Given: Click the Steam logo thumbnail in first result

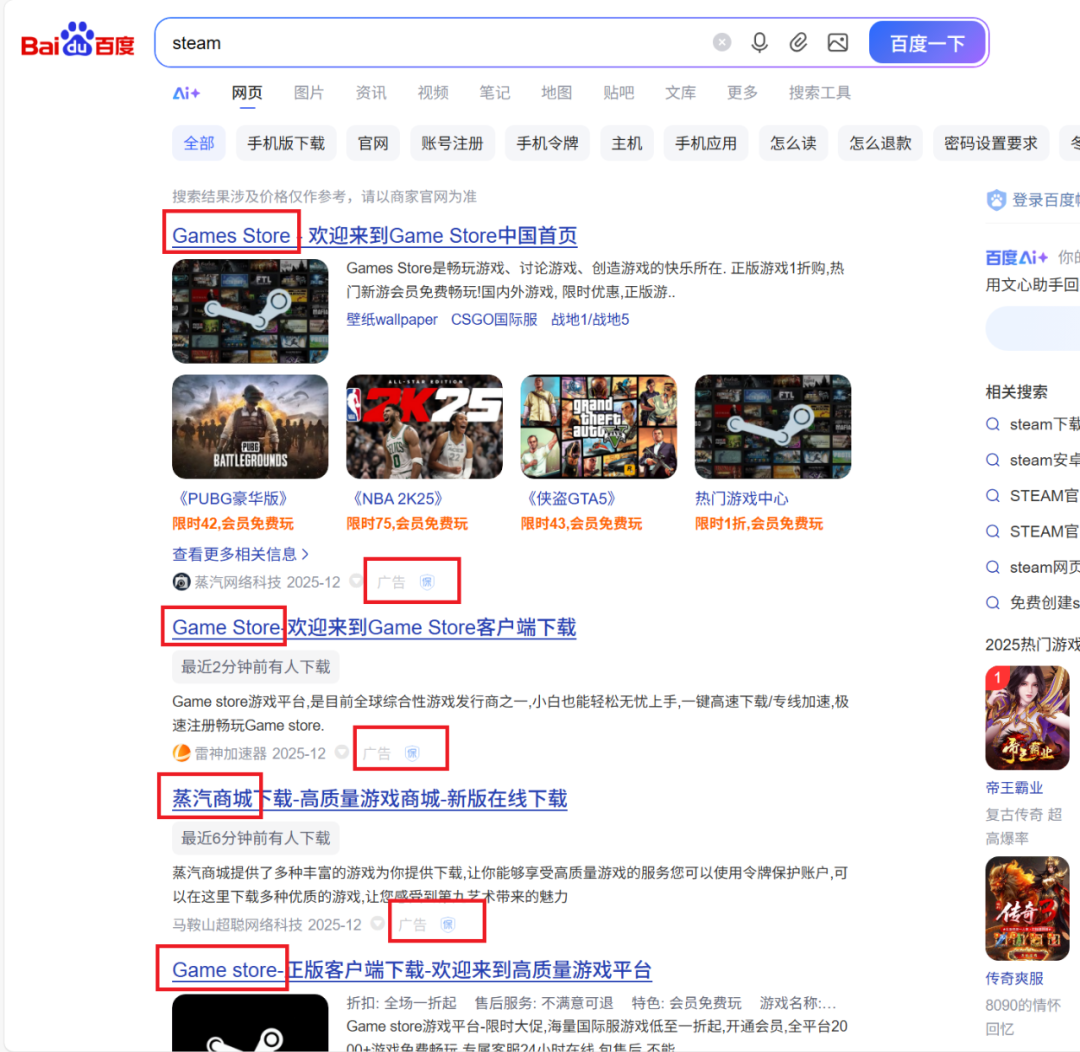Looking at the screenshot, I should point(250,311).
